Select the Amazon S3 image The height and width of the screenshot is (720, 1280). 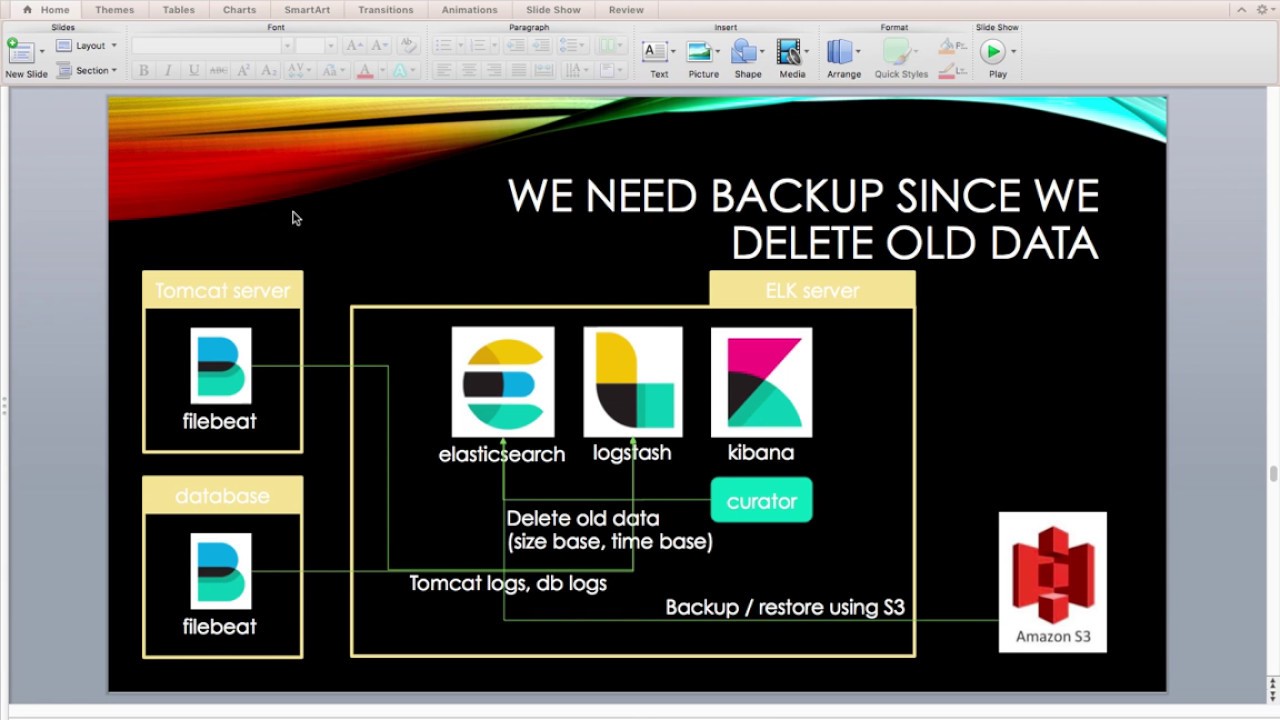1053,582
